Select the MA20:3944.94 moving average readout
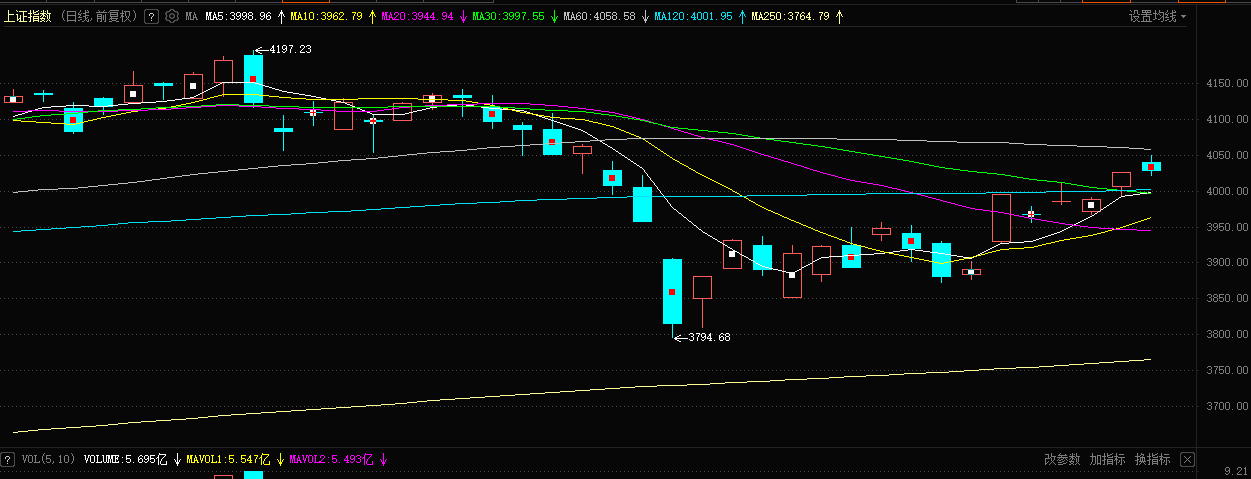 point(417,16)
